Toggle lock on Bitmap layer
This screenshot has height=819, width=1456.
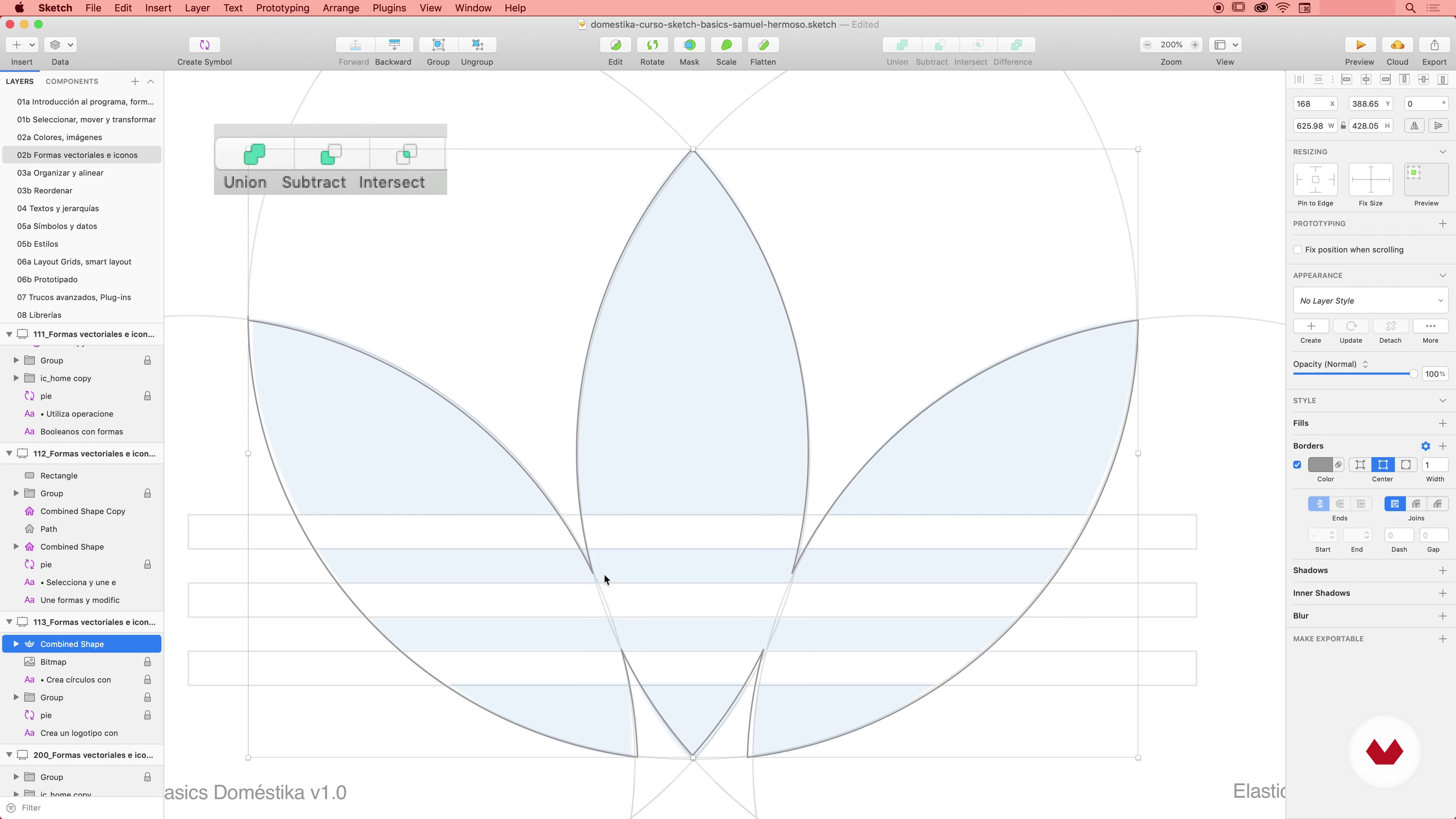[147, 662]
